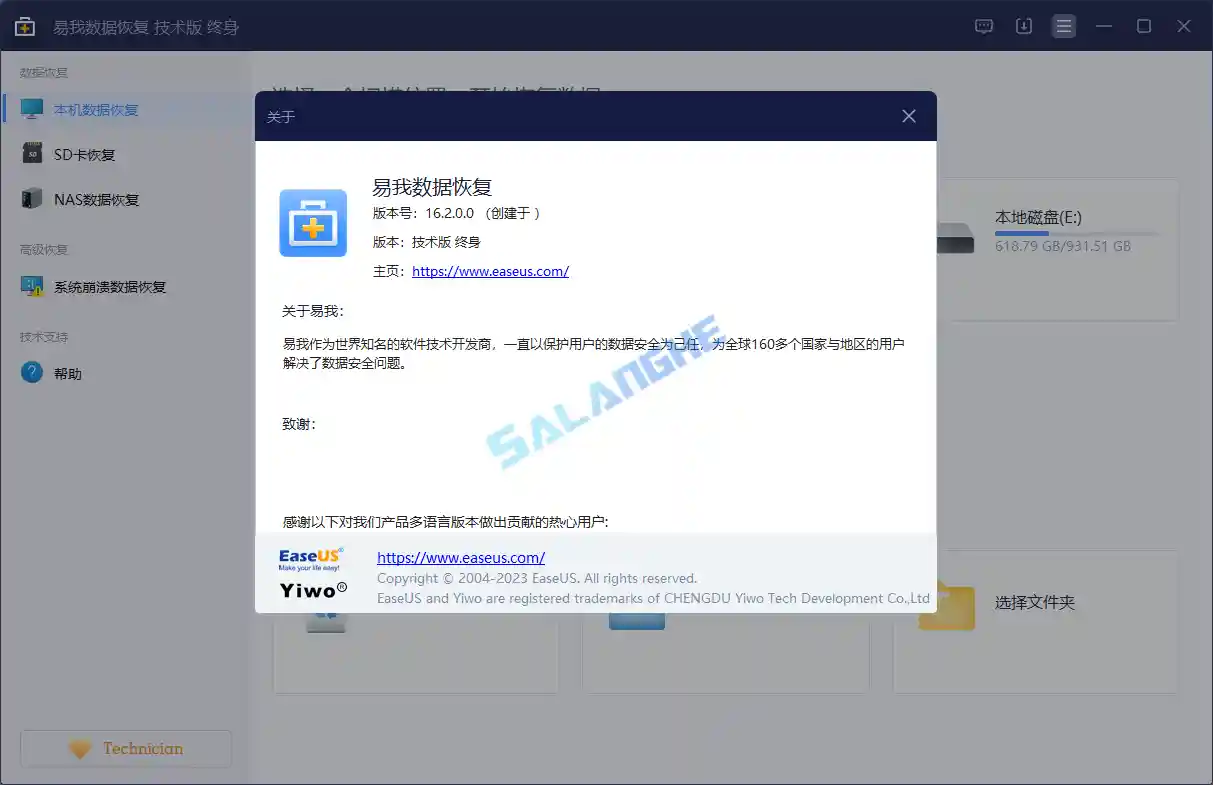Viewport: 1213px width, 785px height.
Task: Click the 本地磁盘(E:) usage bar
Action: (x=1076, y=233)
